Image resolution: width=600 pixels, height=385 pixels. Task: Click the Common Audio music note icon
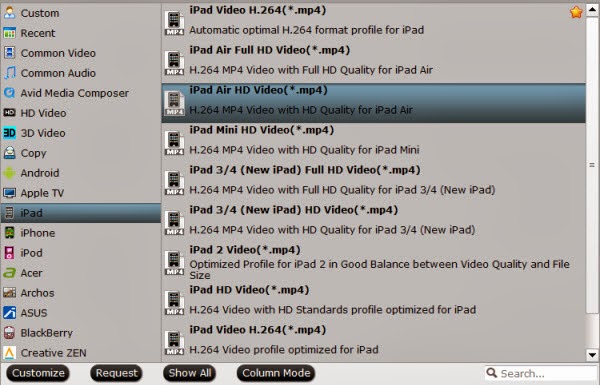pos(9,73)
